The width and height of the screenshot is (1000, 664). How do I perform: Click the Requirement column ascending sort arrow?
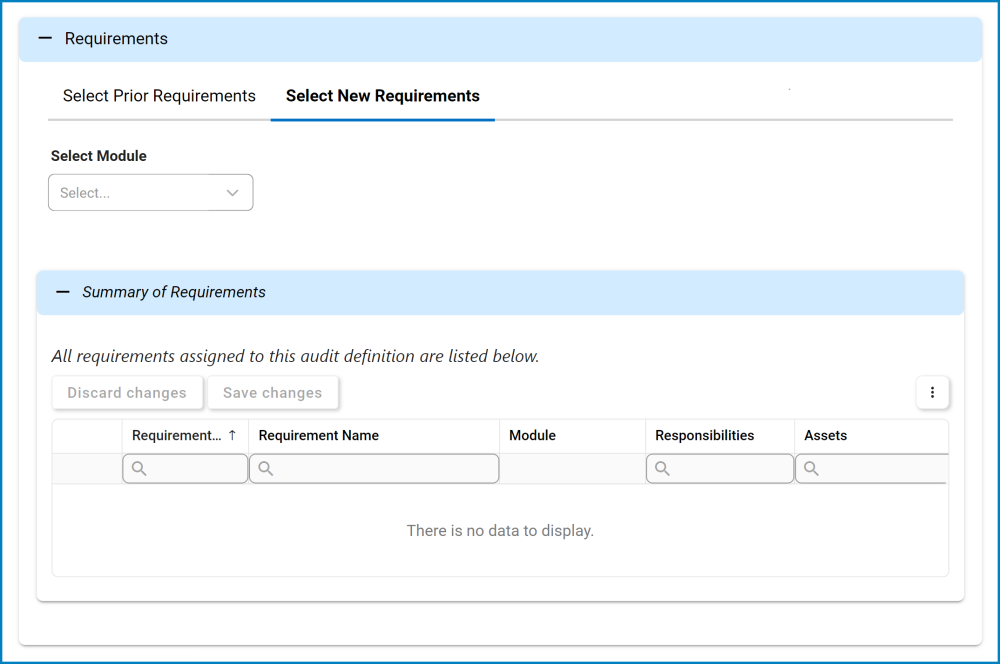pos(232,436)
